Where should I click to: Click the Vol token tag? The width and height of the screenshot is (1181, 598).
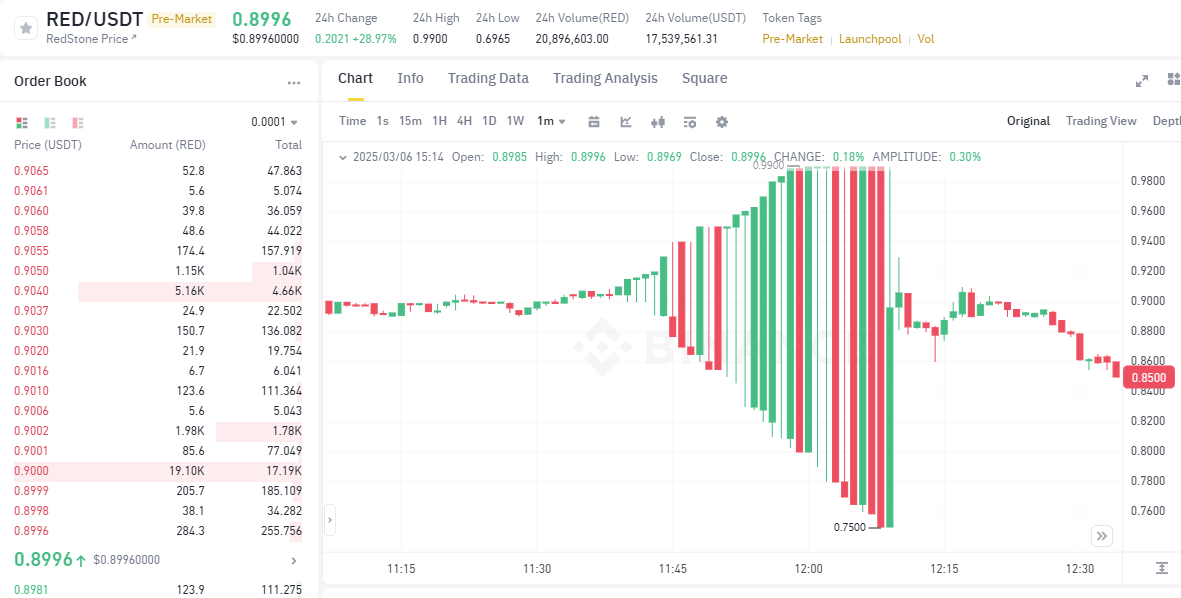point(926,38)
